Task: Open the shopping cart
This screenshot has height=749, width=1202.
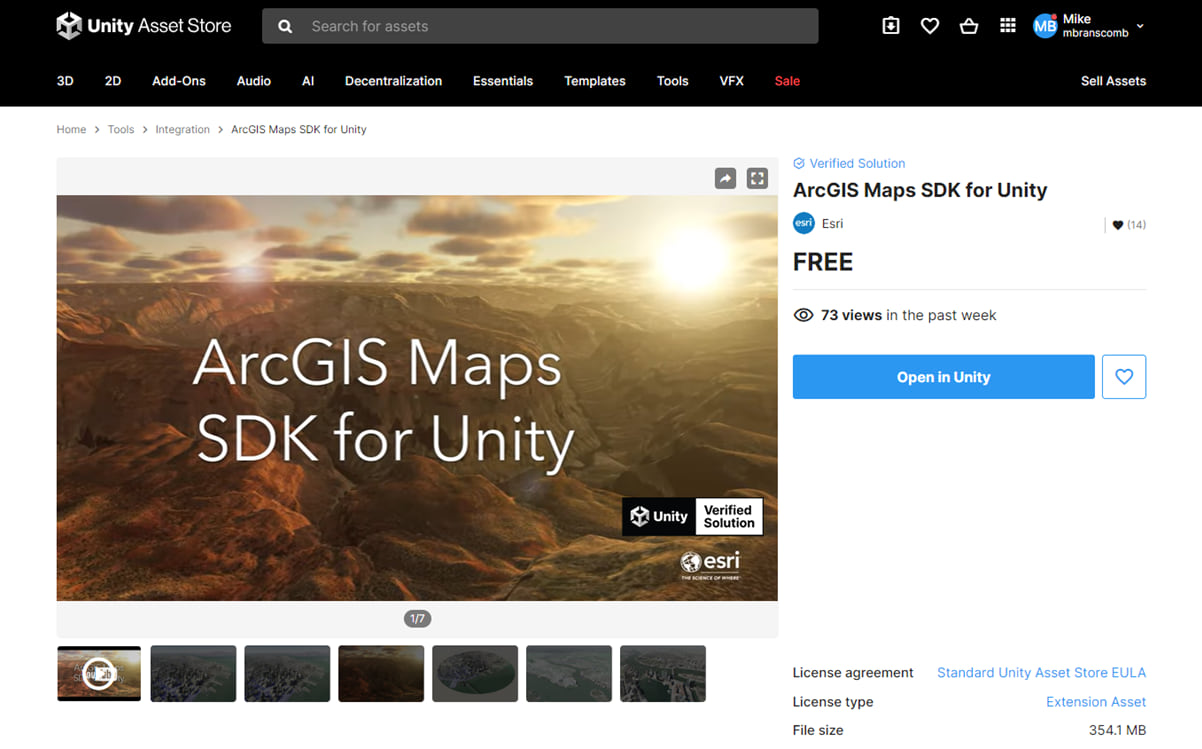Action: point(968,26)
